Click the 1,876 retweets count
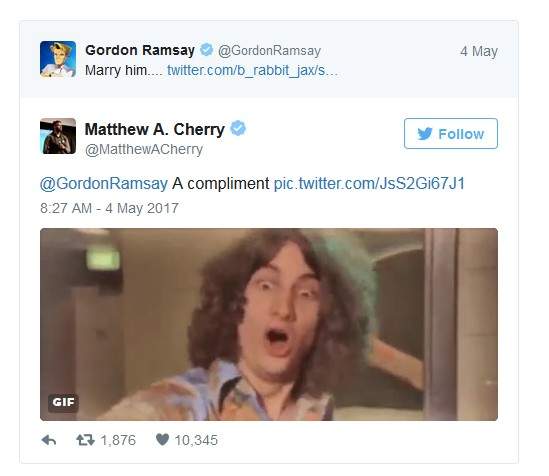 coord(118,440)
